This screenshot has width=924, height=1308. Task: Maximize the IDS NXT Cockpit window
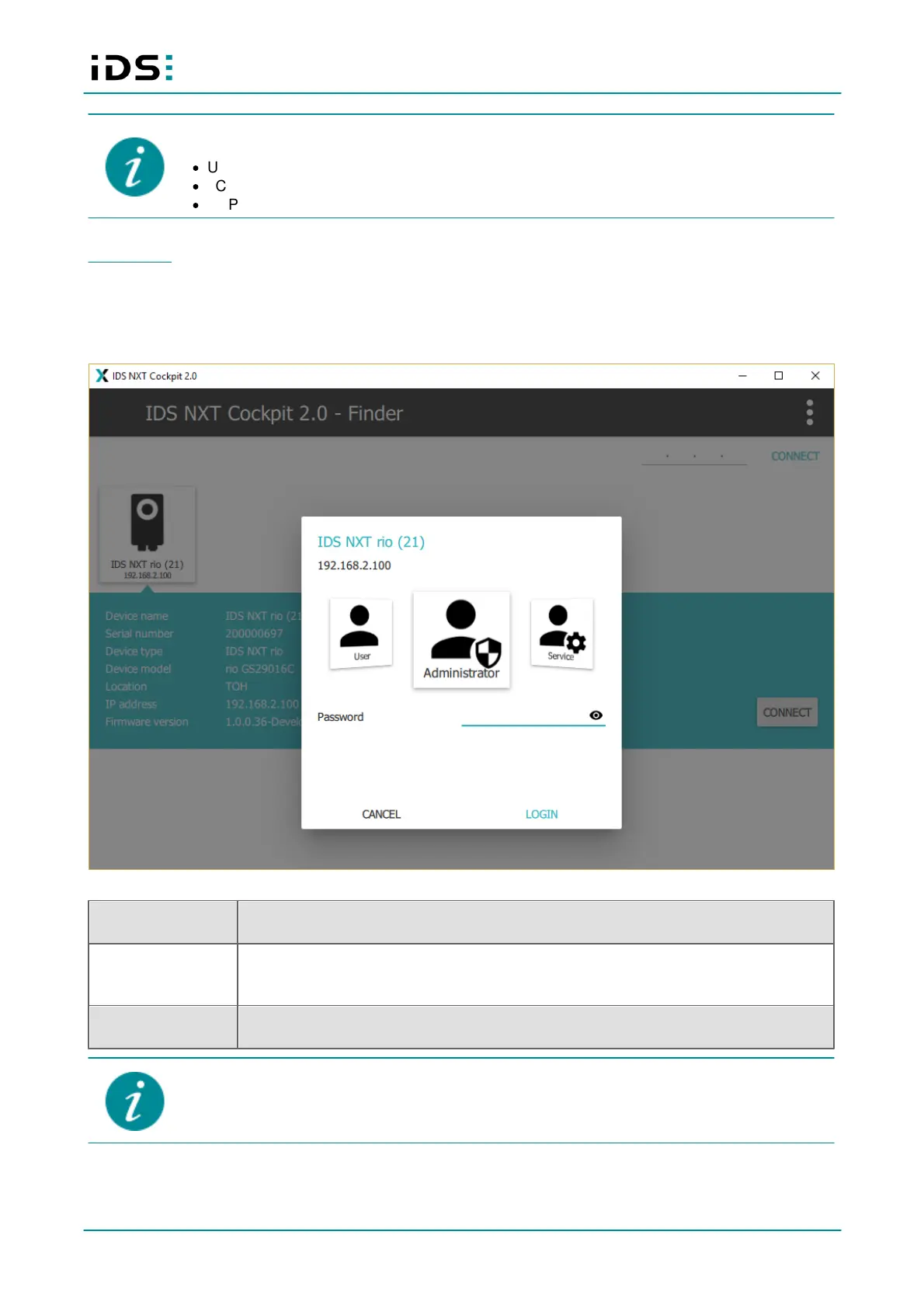tap(779, 376)
